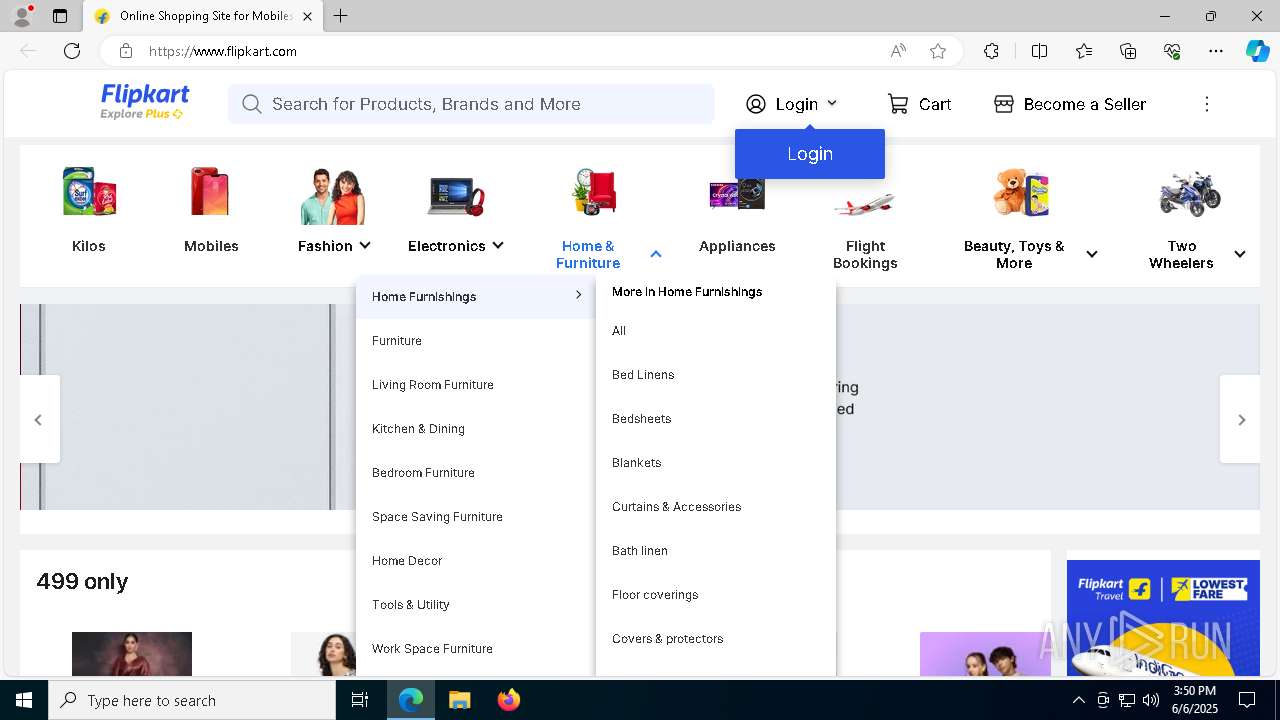Expand the Two Wheelers chevron

[1240, 255]
